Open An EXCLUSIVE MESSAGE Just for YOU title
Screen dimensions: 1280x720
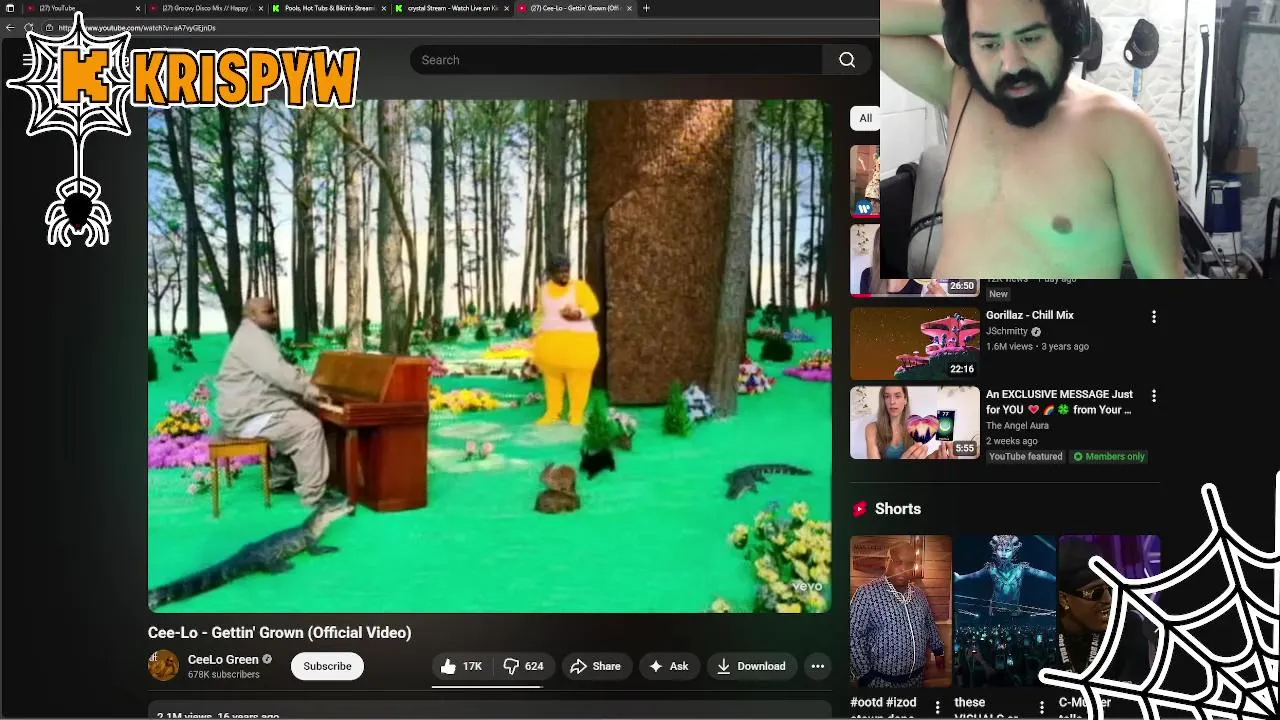click(1060, 402)
